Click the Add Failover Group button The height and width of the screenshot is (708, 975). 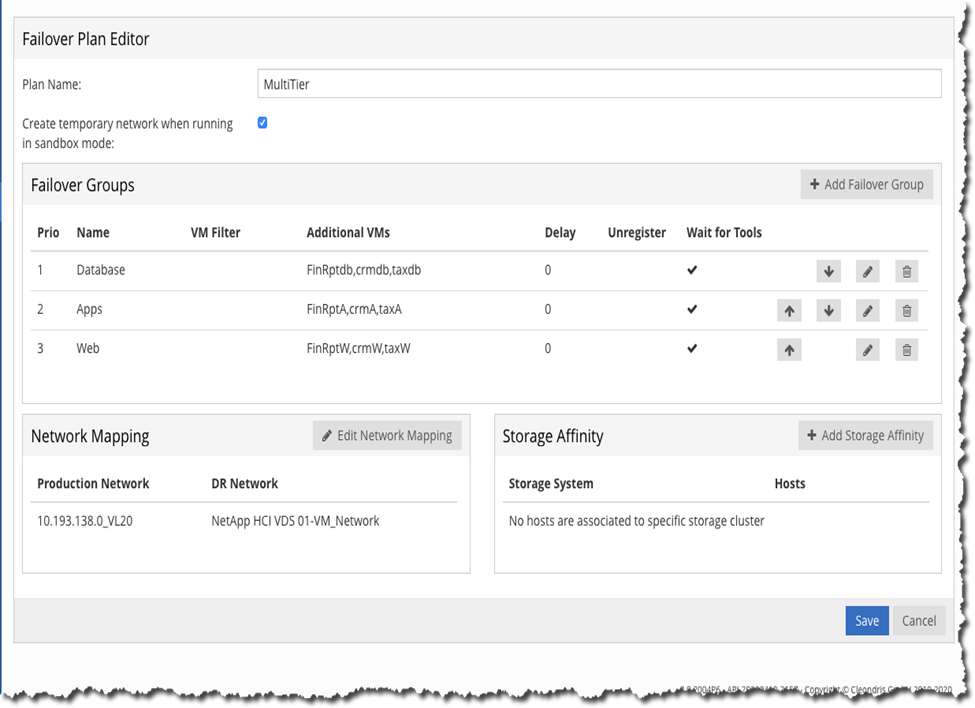click(x=866, y=184)
